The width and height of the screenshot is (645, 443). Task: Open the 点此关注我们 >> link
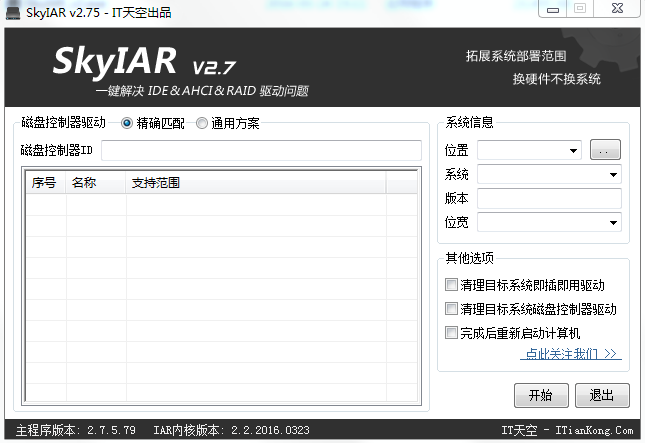click(571, 354)
